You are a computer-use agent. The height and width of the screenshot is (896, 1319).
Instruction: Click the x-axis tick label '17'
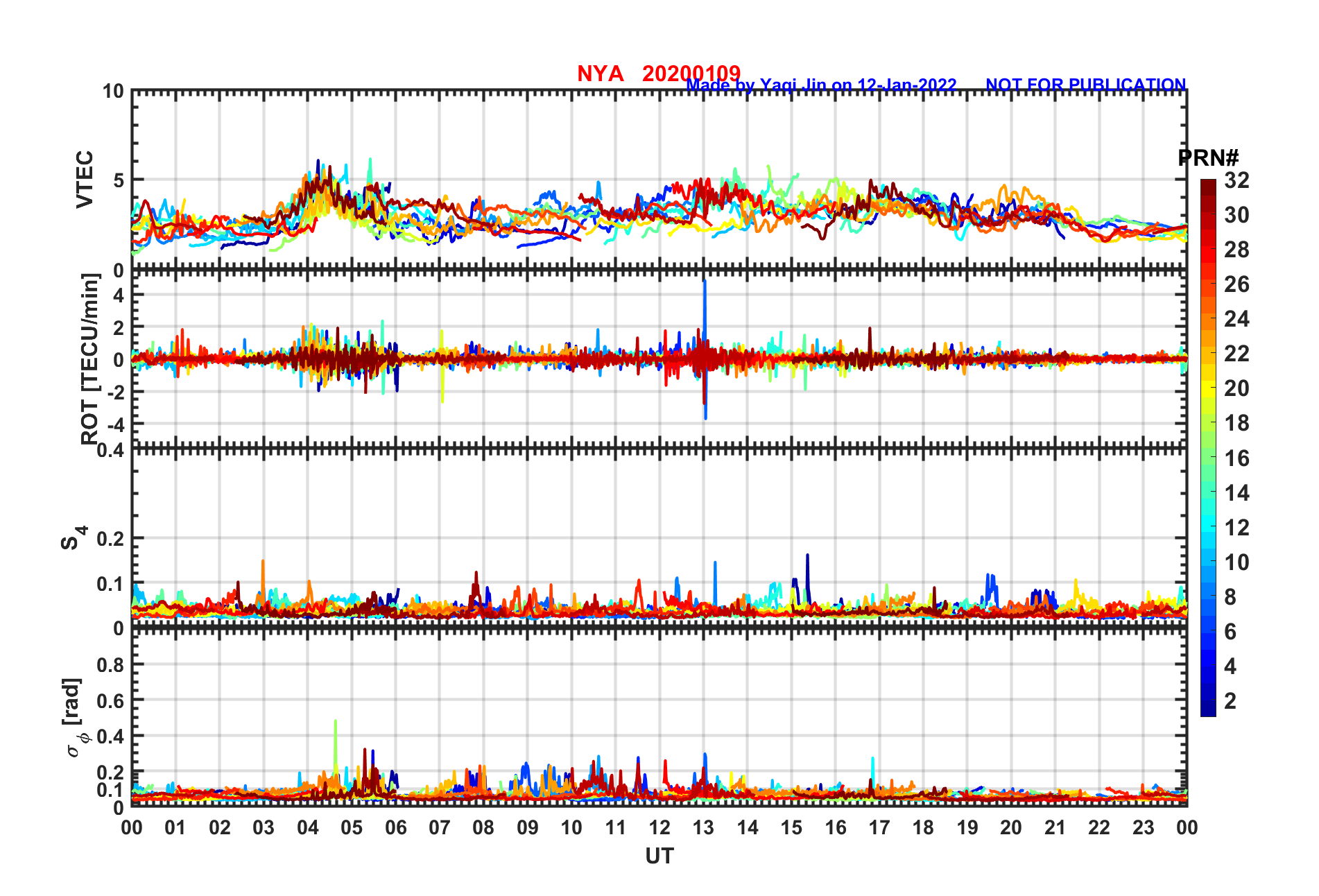[879, 828]
